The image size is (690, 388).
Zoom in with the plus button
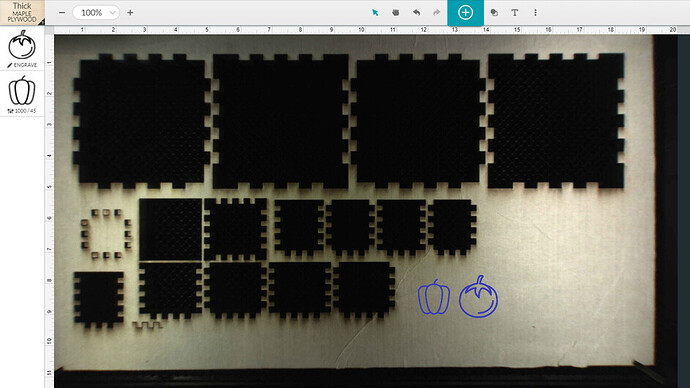coord(130,13)
